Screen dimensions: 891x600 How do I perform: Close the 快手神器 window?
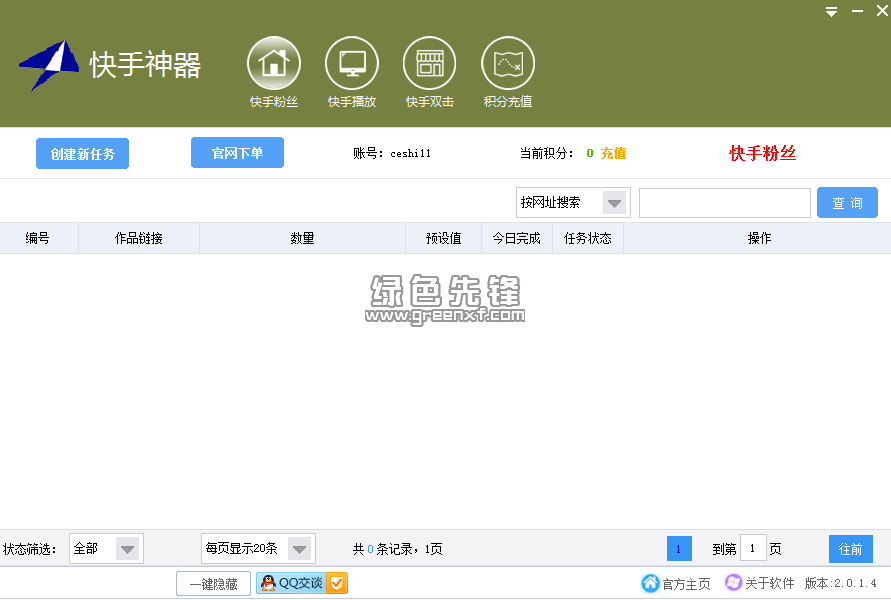coord(882,11)
